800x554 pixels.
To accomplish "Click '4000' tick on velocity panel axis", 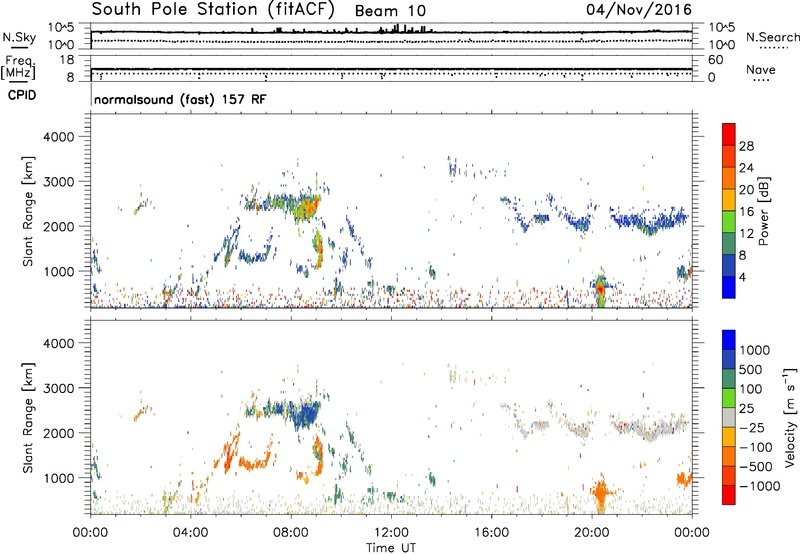I will click(58, 343).
